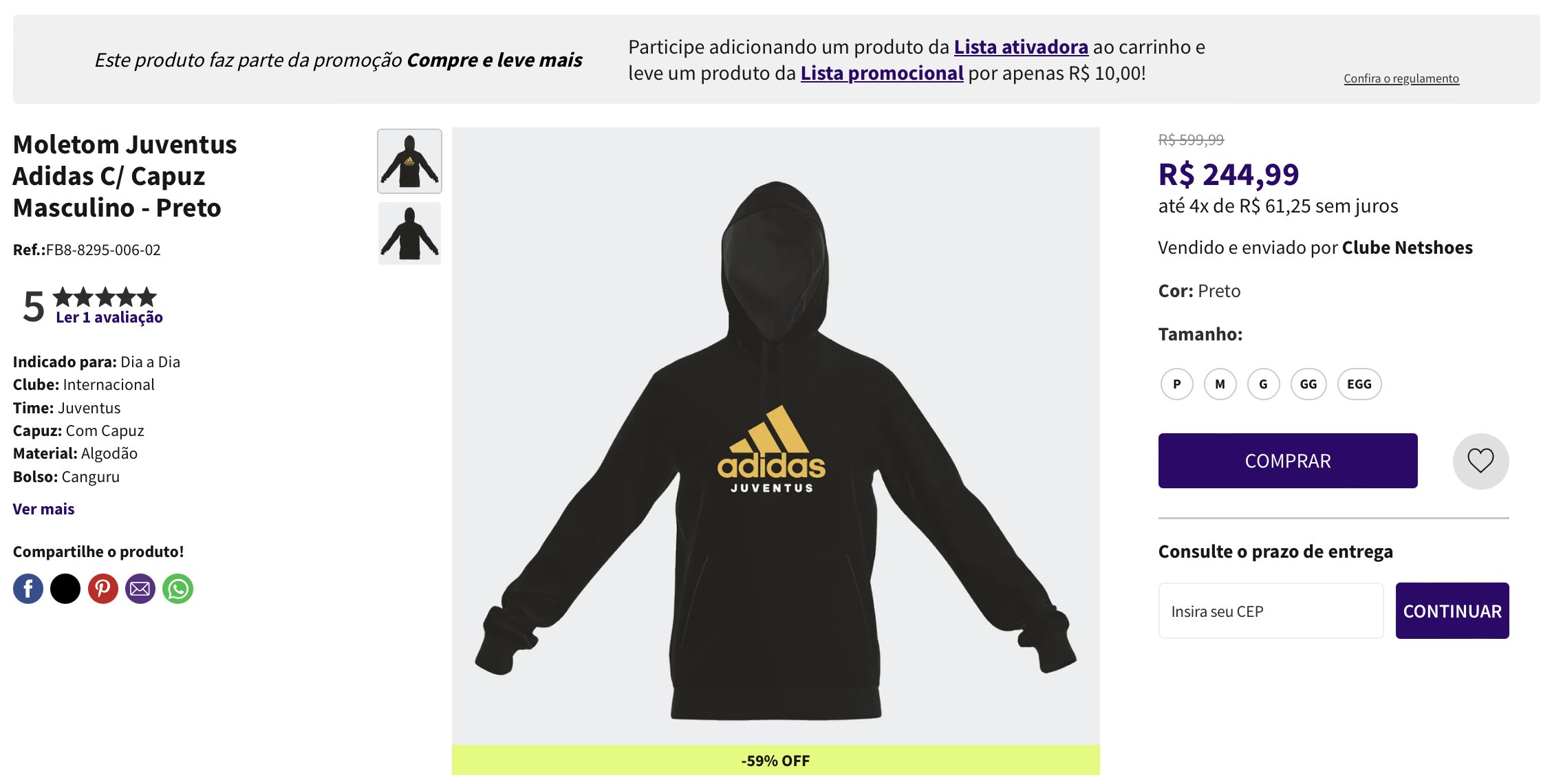This screenshot has width=1552, height=784.
Task: Select size M
Action: pyautogui.click(x=1220, y=384)
